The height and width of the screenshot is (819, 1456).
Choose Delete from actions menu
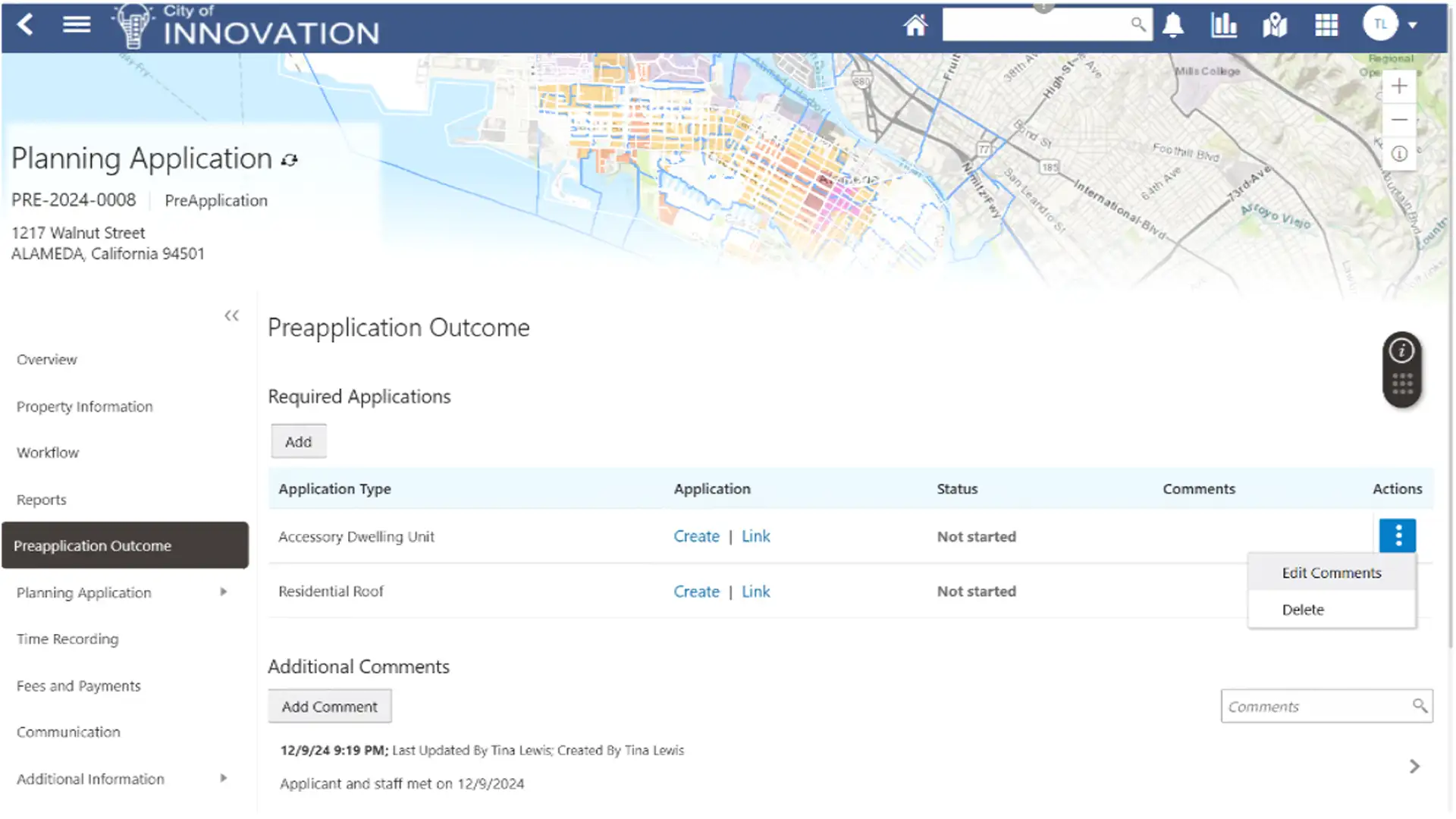[1303, 610]
